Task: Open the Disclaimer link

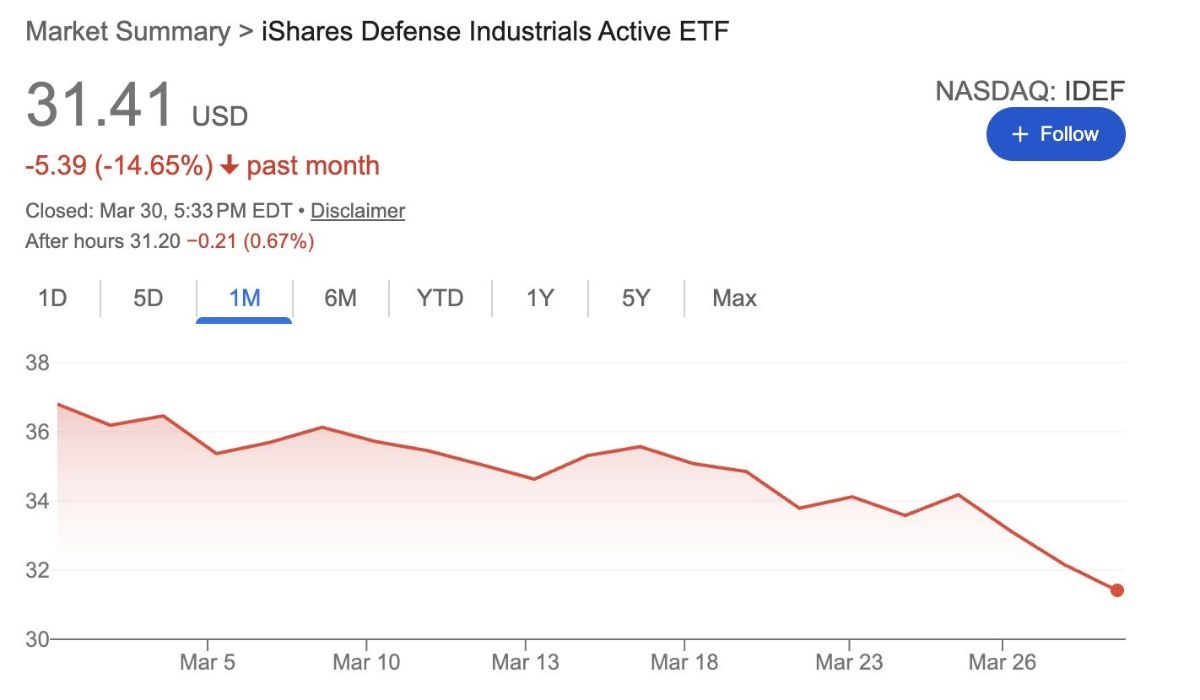Action: click(357, 211)
